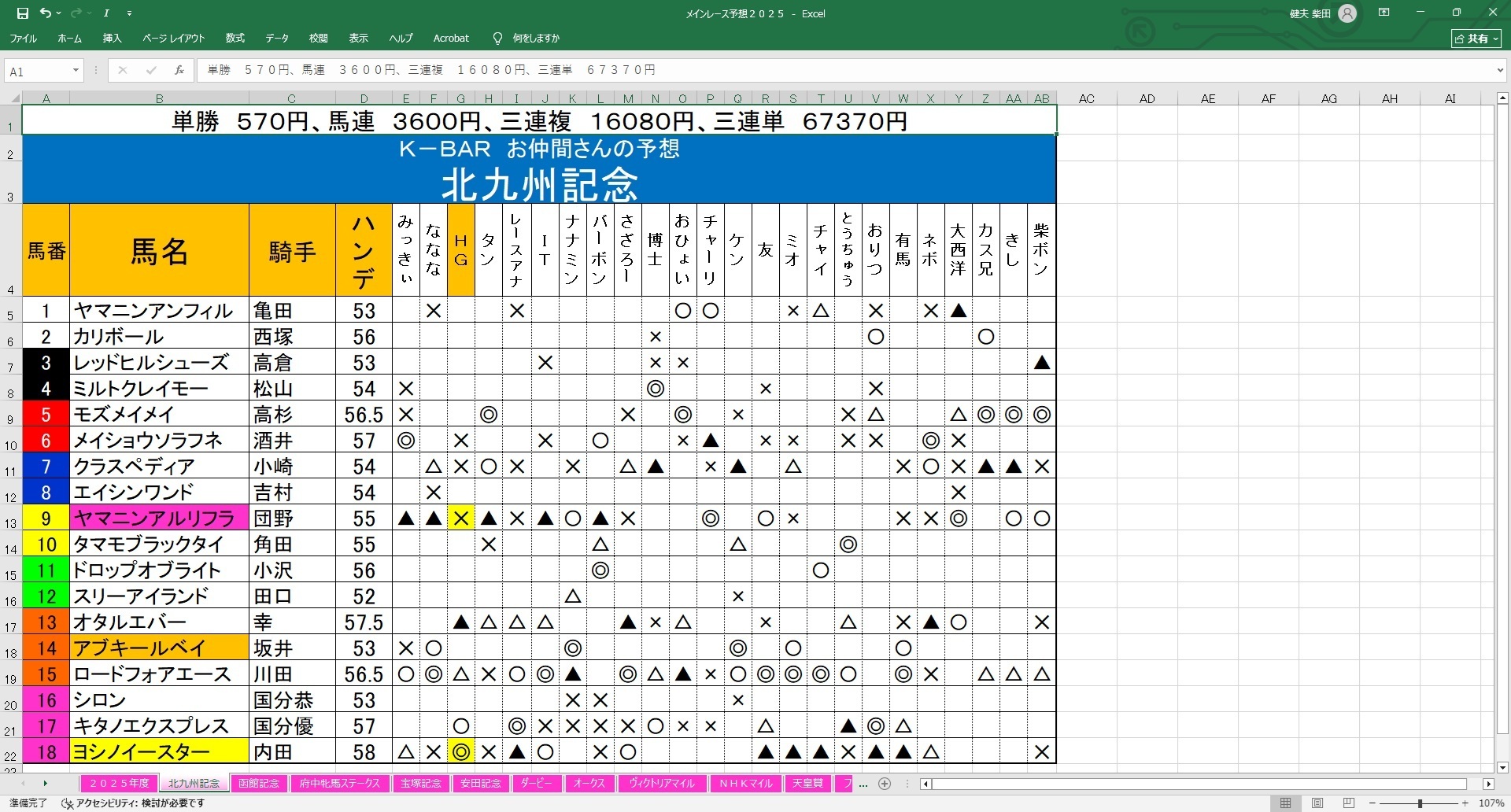
Task: Switch to Page Break Preview view
Action: (1349, 803)
